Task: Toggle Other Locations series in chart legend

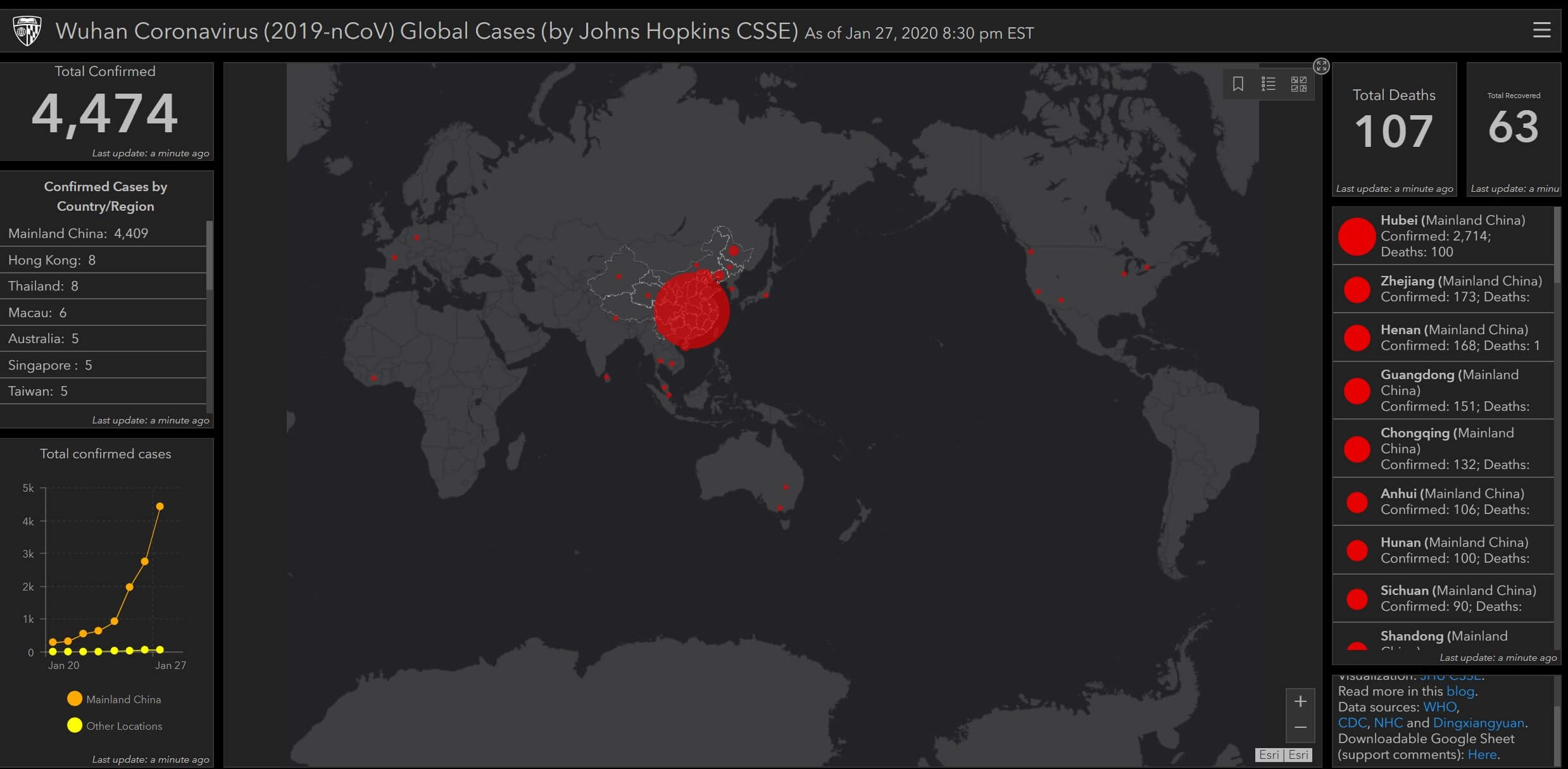Action: (115, 725)
